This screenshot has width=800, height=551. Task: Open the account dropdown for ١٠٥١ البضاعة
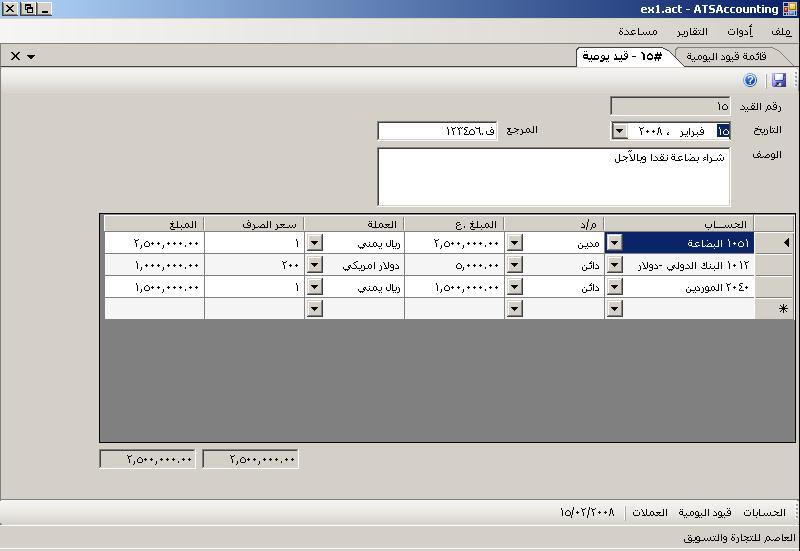point(614,243)
